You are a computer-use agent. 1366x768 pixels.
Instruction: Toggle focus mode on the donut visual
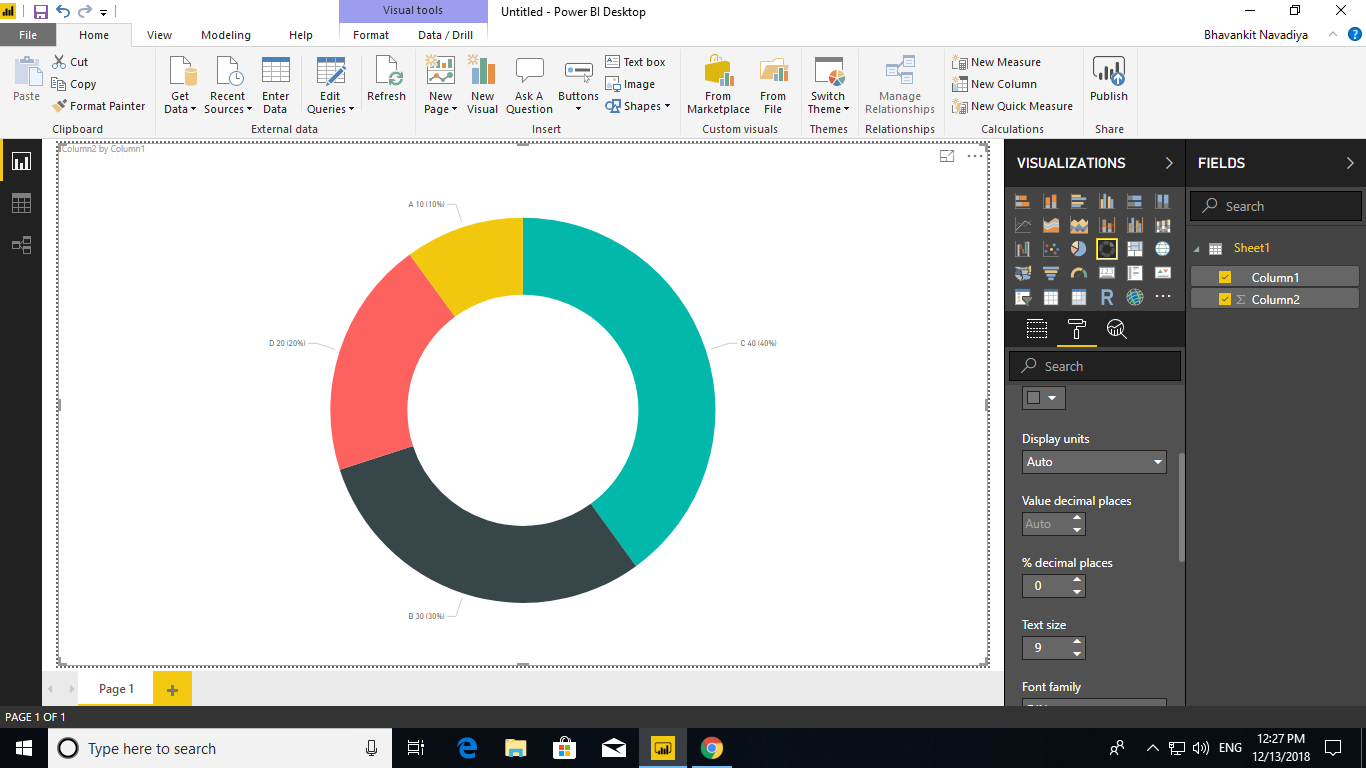click(947, 156)
